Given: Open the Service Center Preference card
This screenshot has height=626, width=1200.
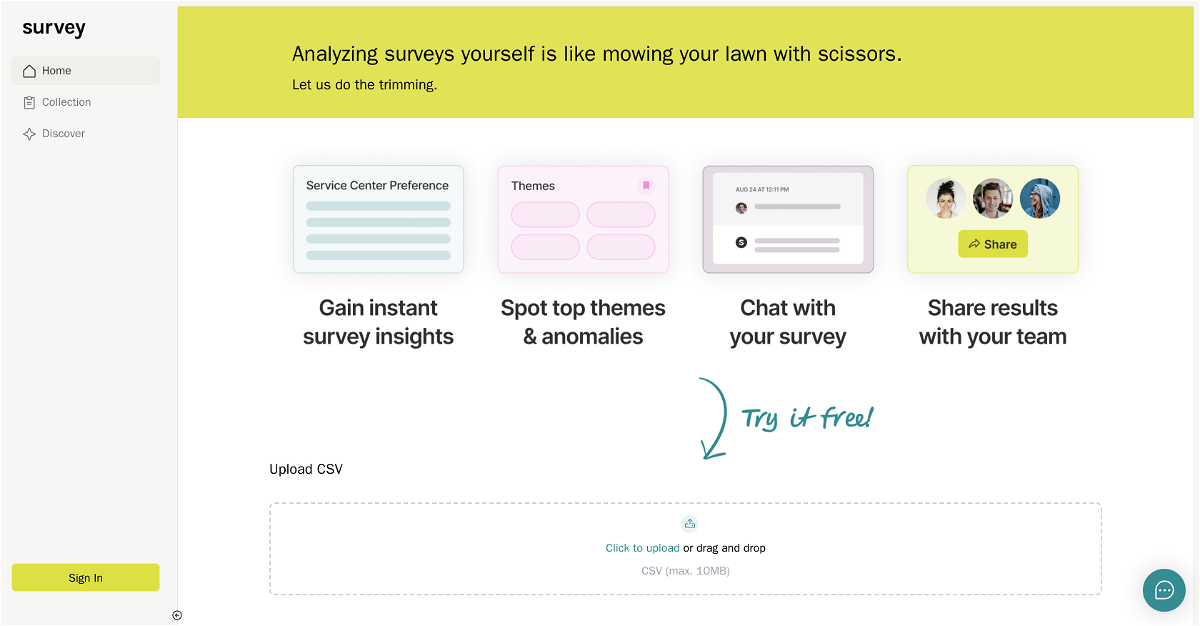Looking at the screenshot, I should 378,219.
